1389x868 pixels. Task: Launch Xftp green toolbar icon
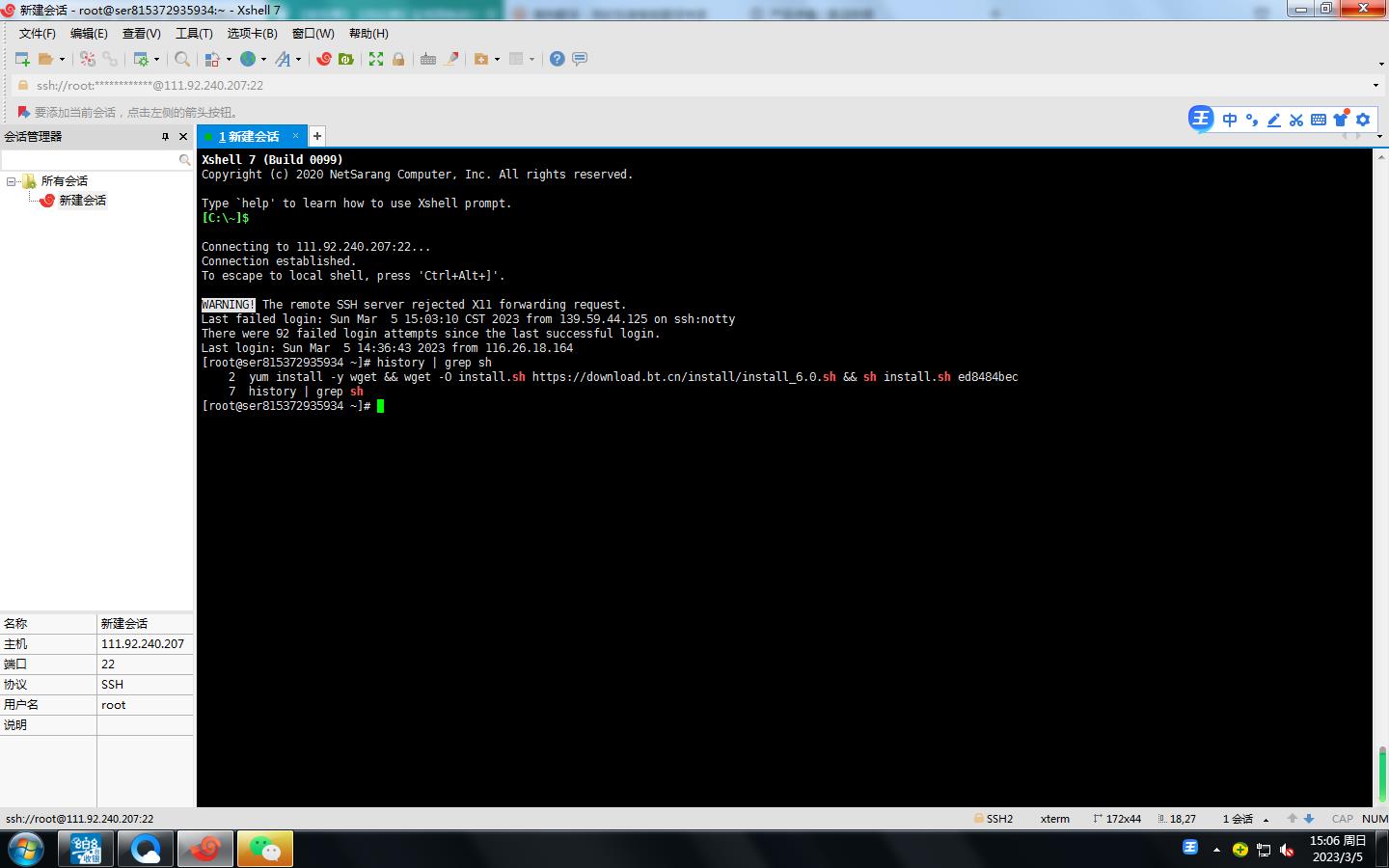[x=345, y=59]
